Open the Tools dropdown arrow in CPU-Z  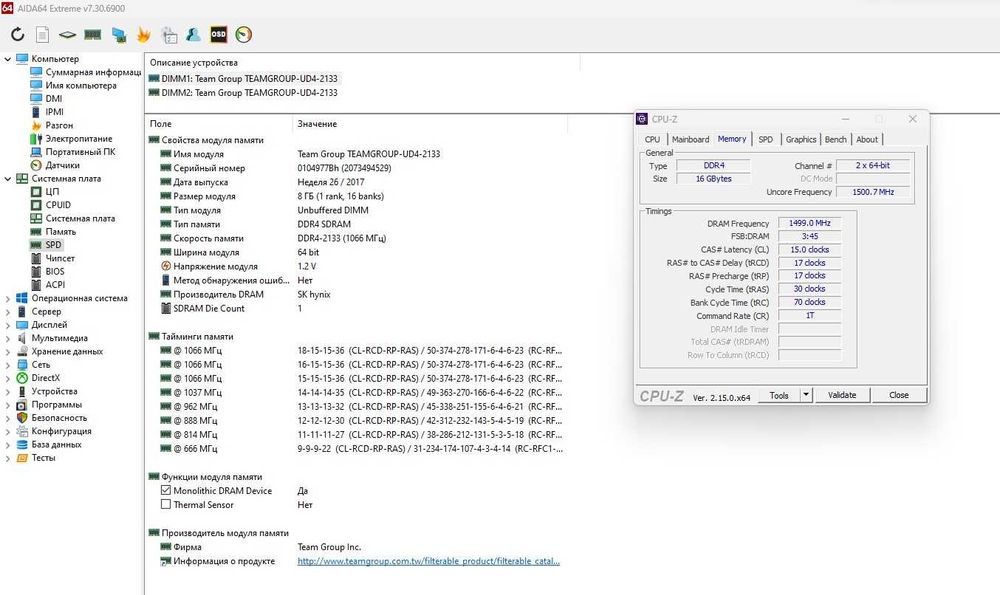806,395
